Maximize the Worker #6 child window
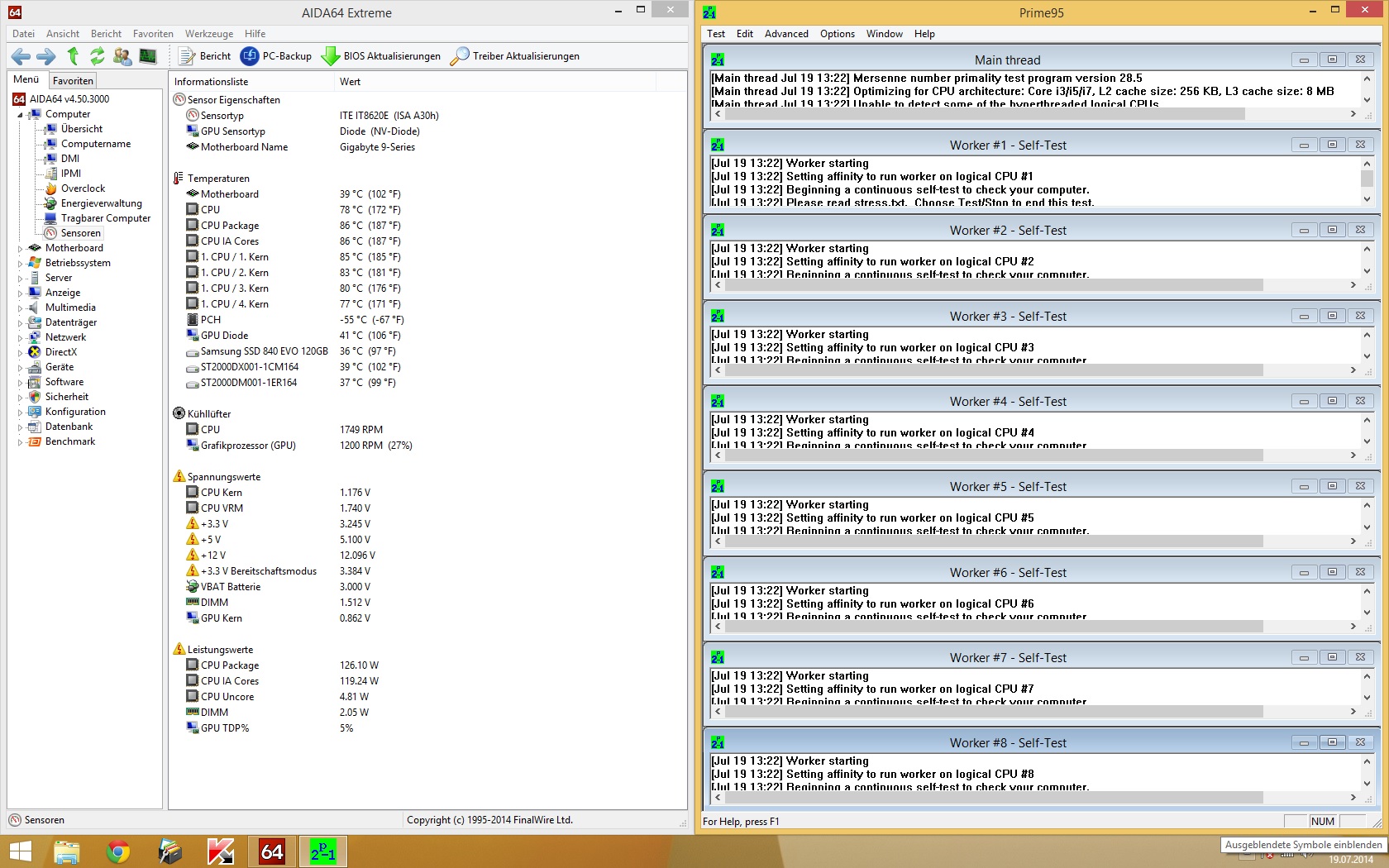Image resolution: width=1389 pixels, height=868 pixels. click(1332, 572)
